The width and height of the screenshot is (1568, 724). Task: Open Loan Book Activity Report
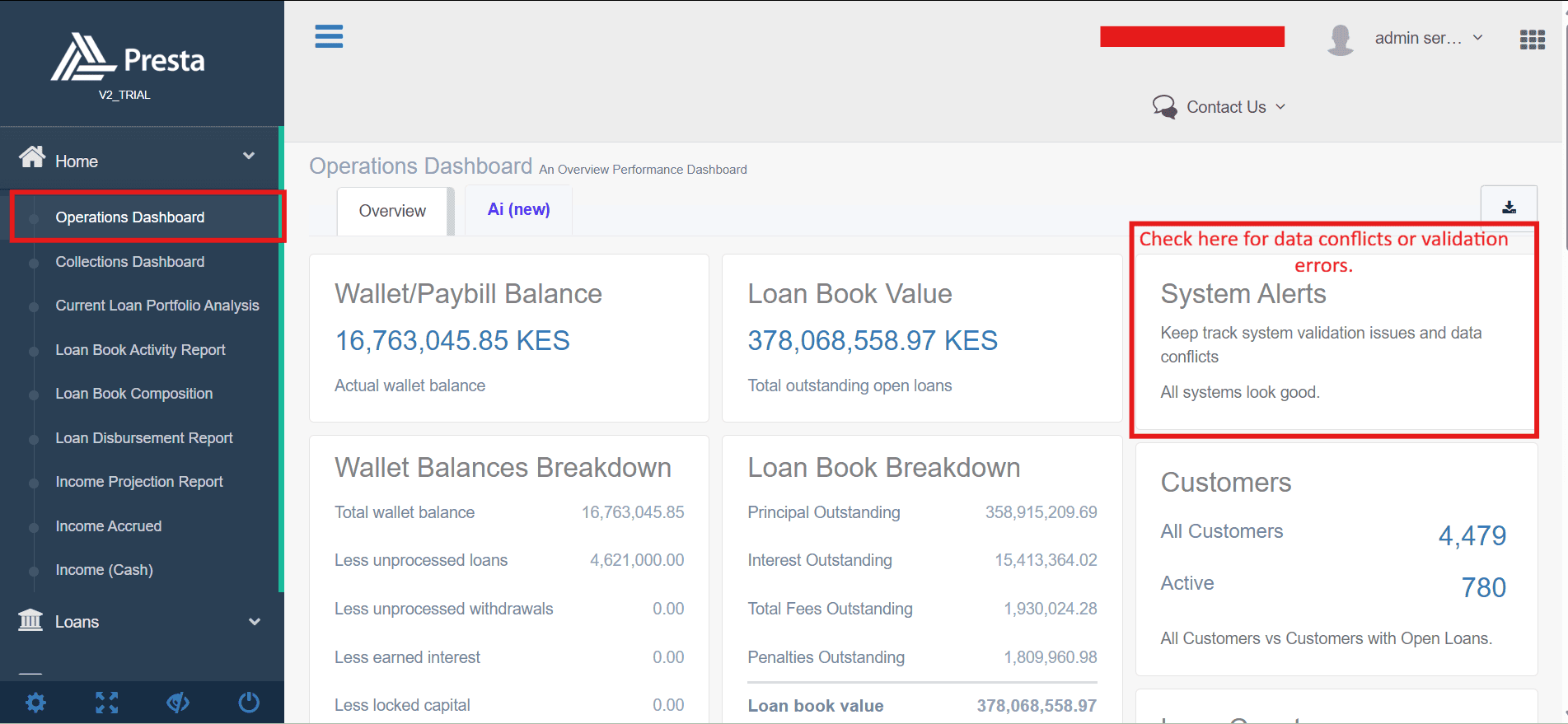(x=140, y=350)
